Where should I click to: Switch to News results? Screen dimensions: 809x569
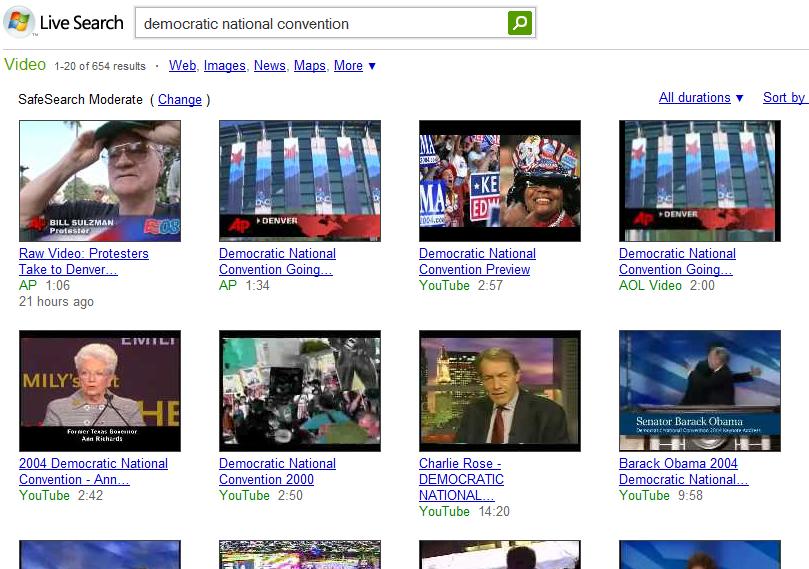(x=269, y=66)
